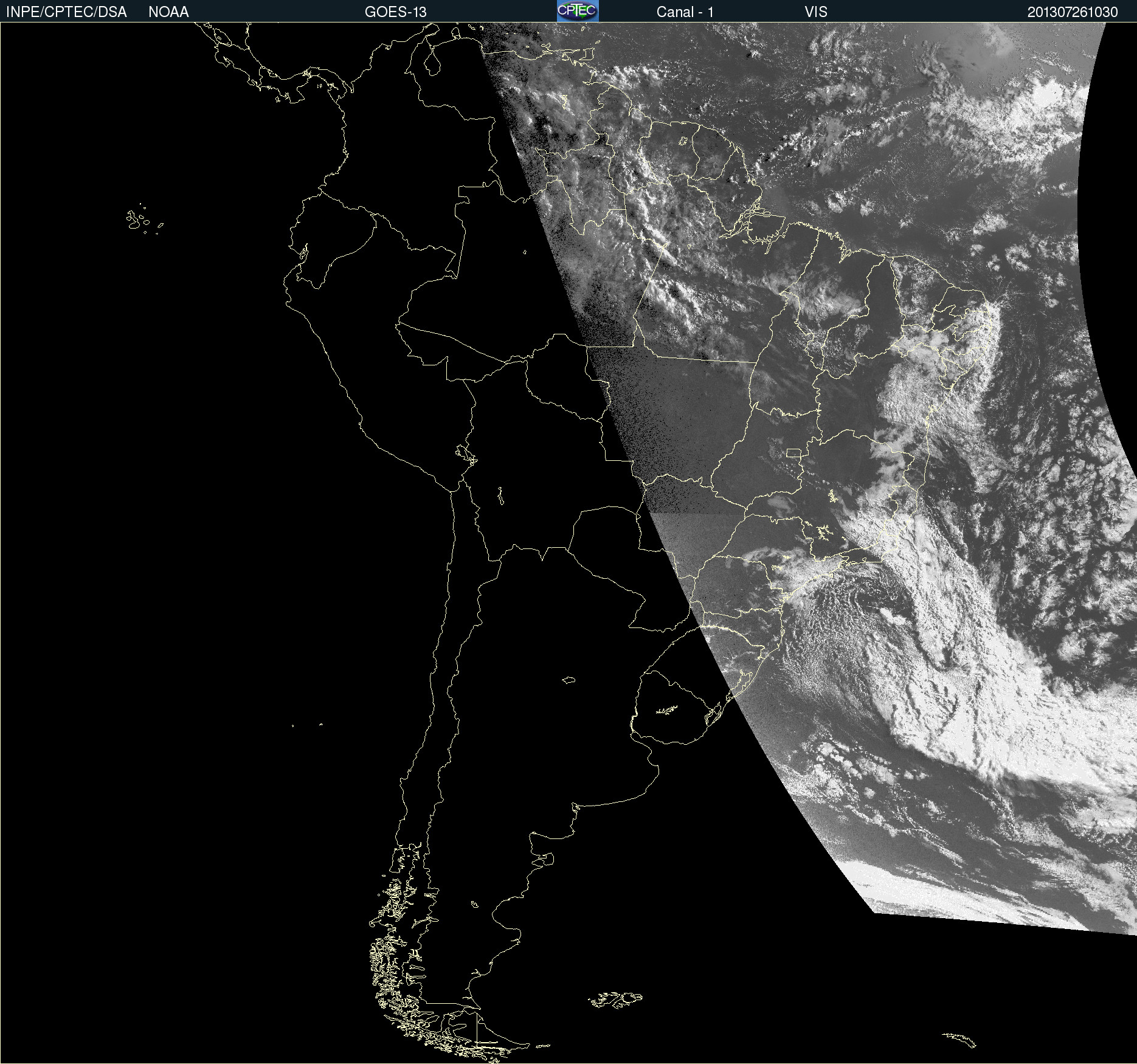
Task: Click the INPE/CPTEC/DSA header label
Action: coord(66,12)
